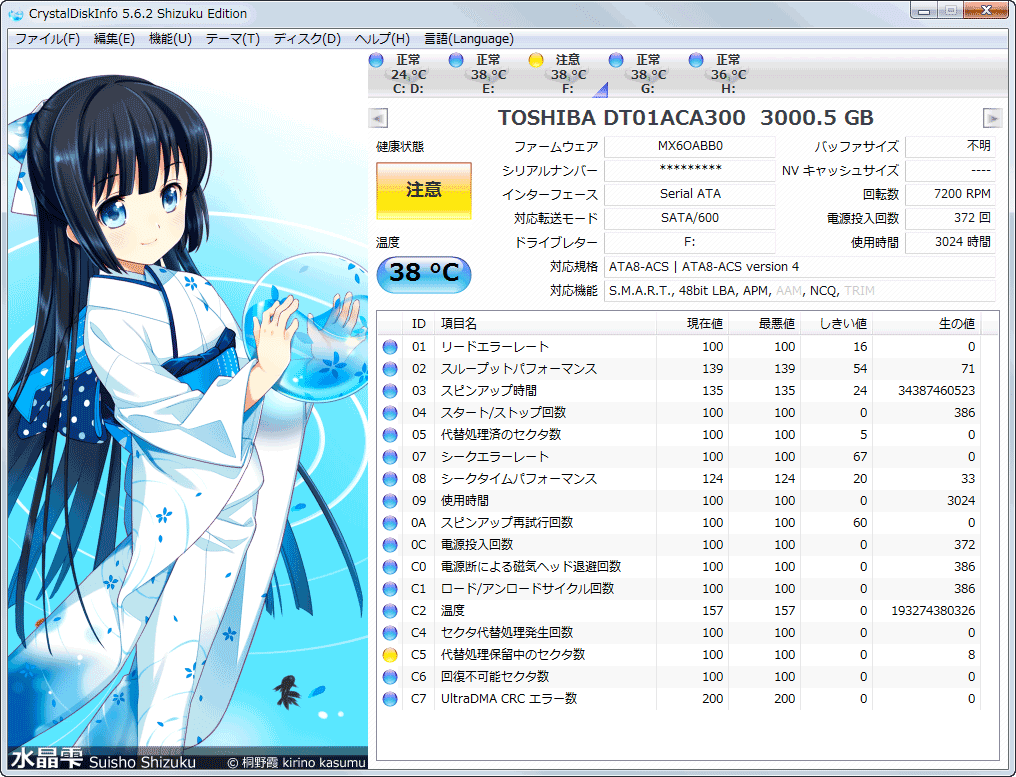Open the 言語(Language) menu

point(468,39)
